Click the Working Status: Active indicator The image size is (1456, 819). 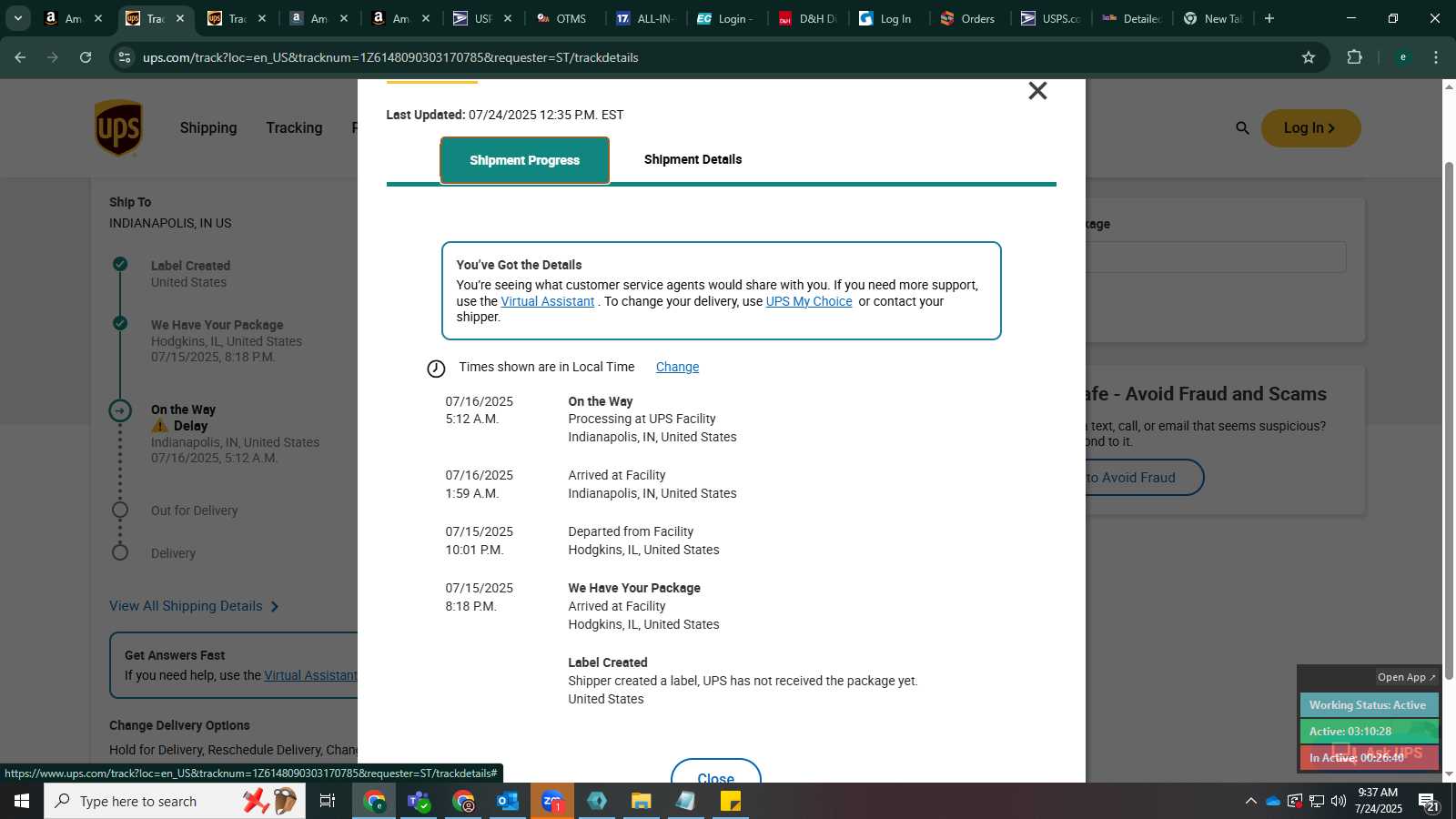(x=1369, y=705)
